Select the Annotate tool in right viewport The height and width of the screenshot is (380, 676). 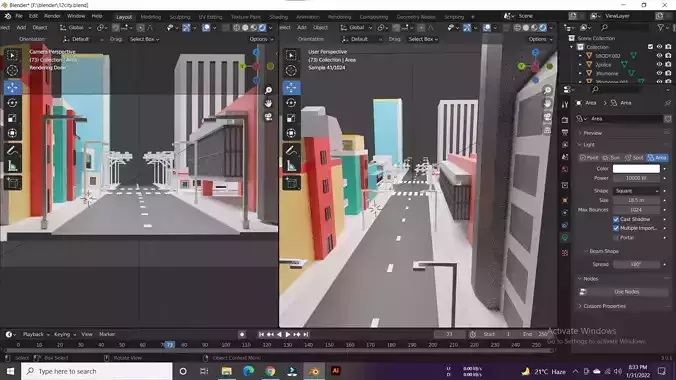[291, 151]
